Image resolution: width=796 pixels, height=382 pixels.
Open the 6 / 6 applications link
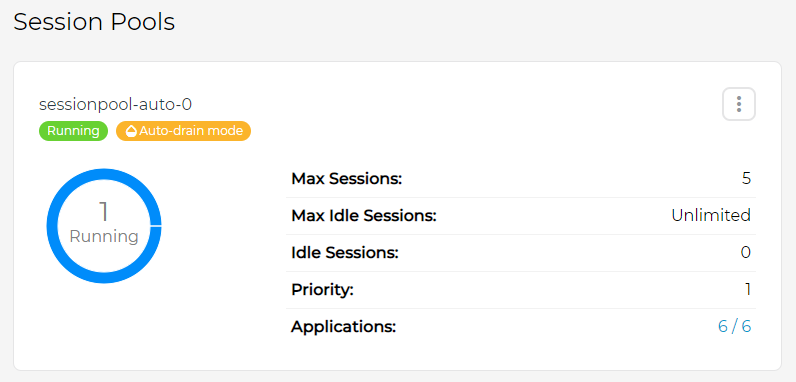click(x=734, y=327)
